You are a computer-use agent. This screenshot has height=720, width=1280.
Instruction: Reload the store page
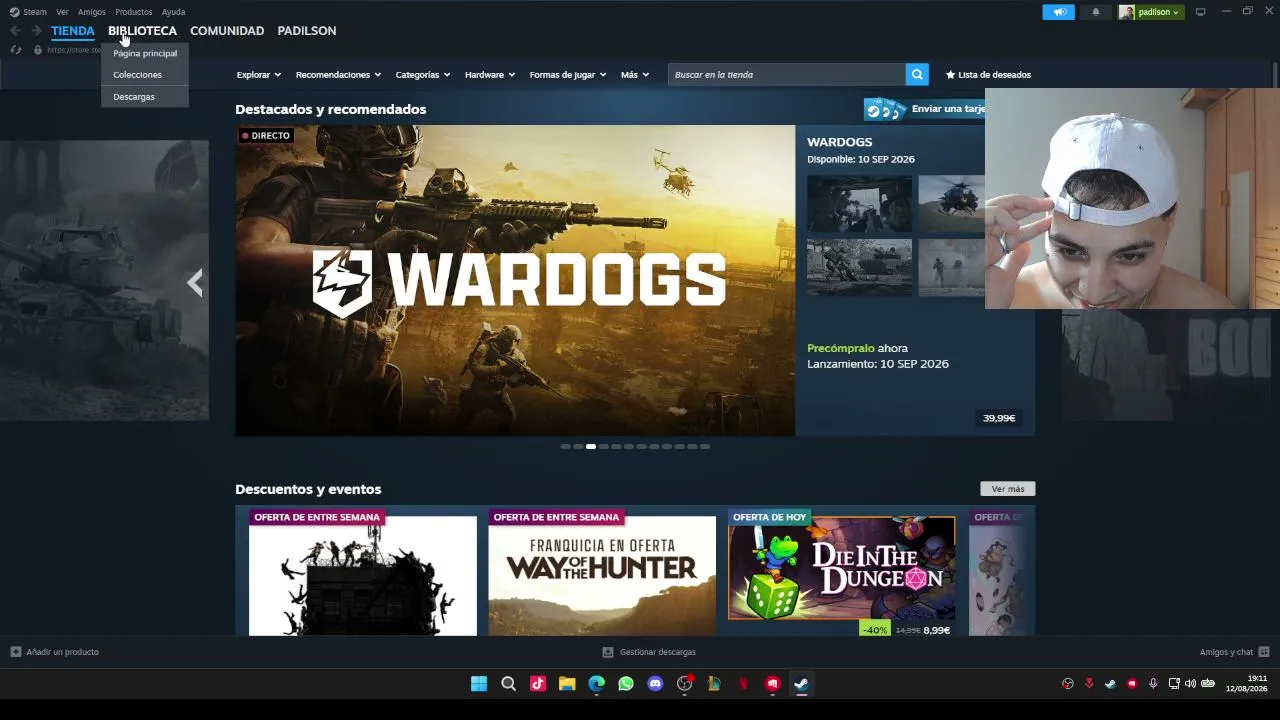click(16, 50)
